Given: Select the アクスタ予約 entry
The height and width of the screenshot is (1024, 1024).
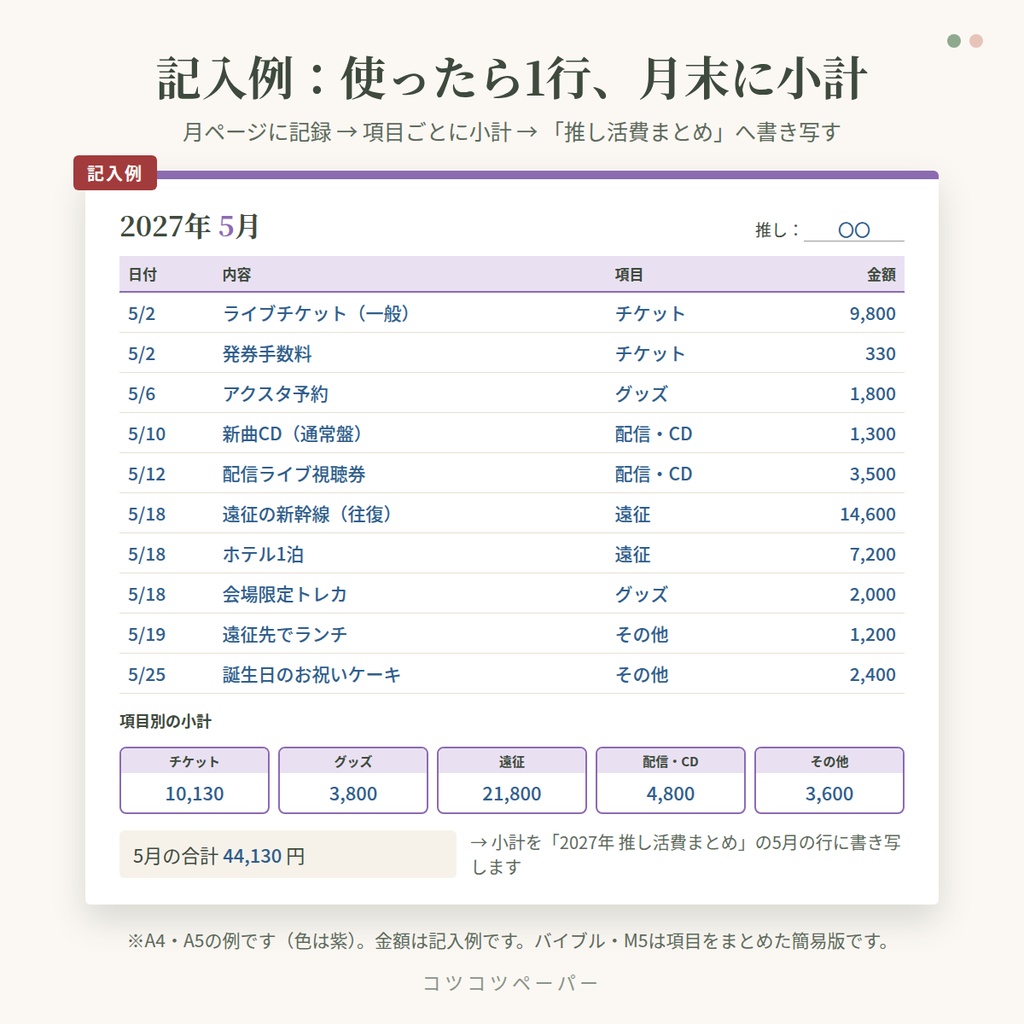Looking at the screenshot, I should 275,394.
